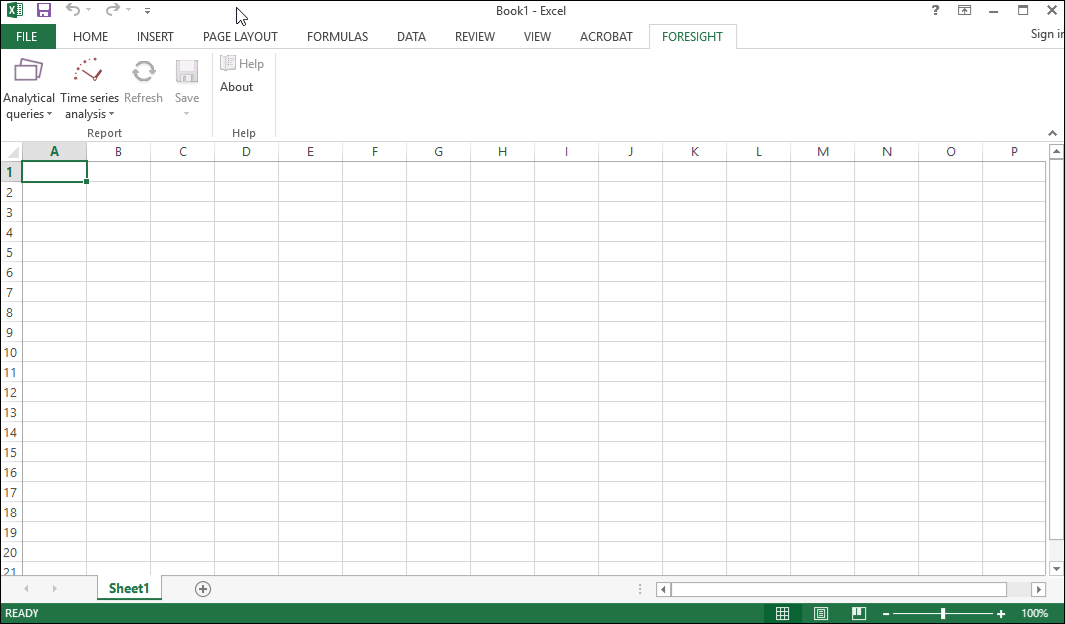1065x624 pixels.
Task: Click the Refresh report icon
Action: pos(143,72)
